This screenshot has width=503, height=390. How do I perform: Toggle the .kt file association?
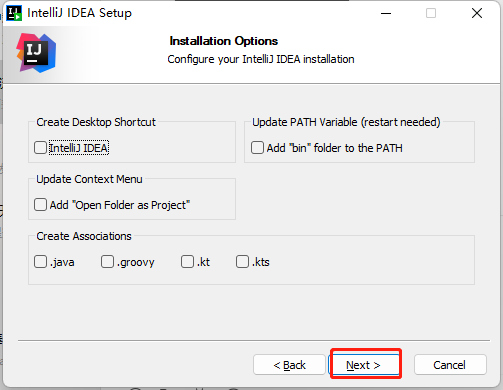(187, 262)
